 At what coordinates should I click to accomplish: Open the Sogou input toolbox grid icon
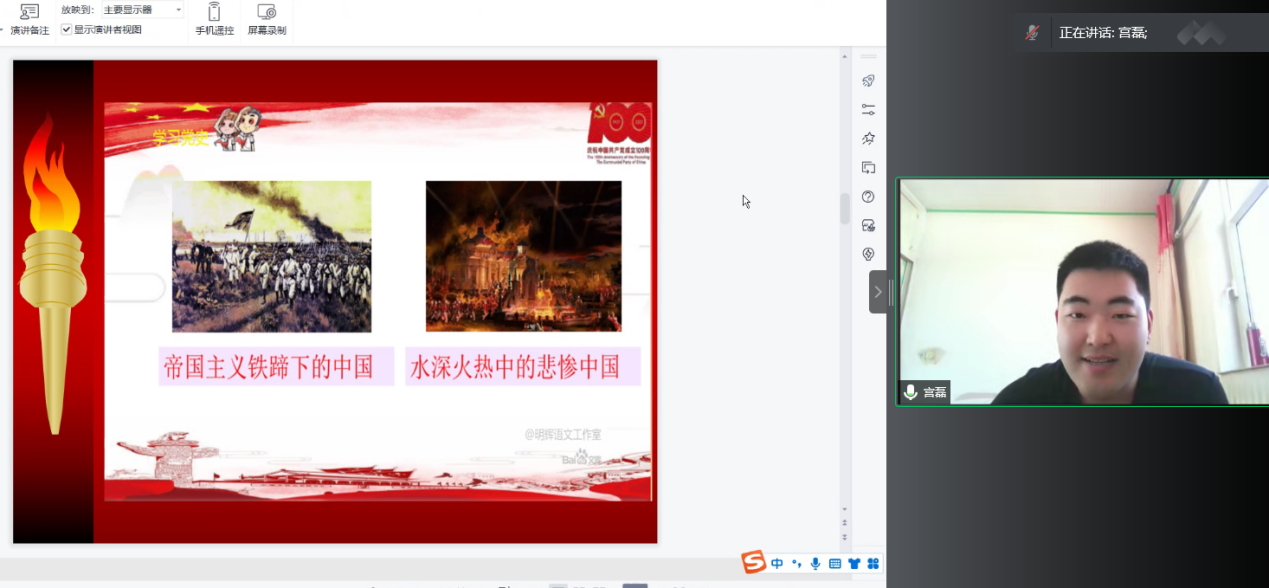click(x=872, y=562)
